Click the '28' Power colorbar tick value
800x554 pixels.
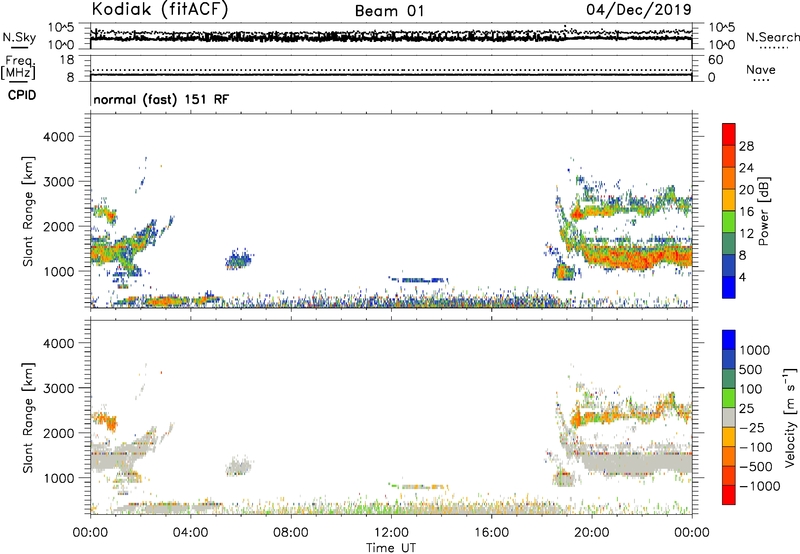[746, 146]
